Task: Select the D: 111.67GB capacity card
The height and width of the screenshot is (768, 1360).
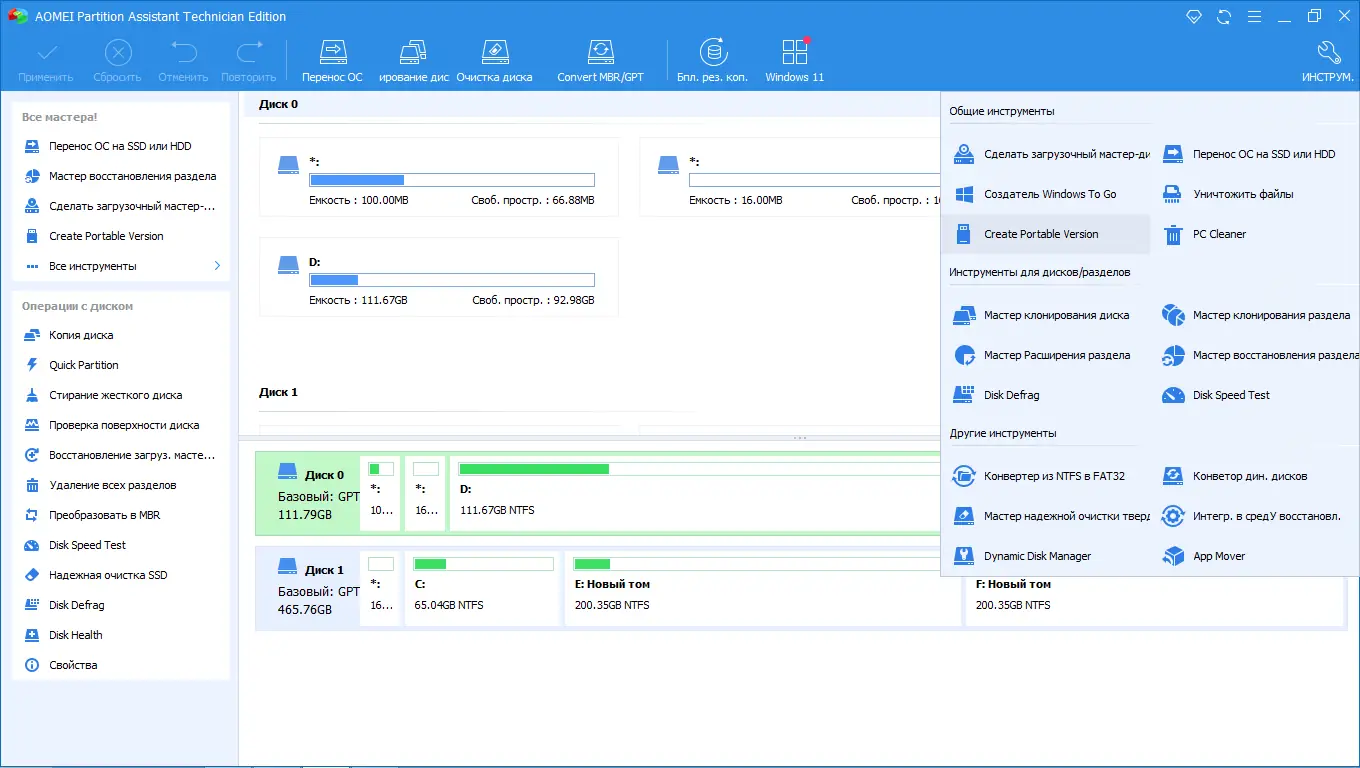Action: pyautogui.click(x=439, y=277)
